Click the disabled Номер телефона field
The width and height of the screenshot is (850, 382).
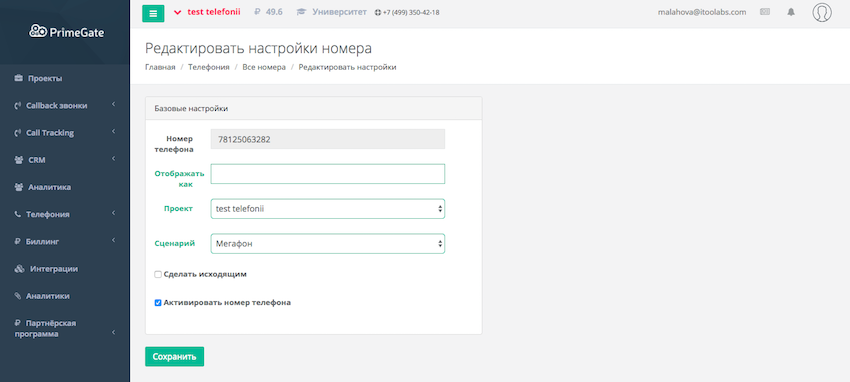(327, 139)
